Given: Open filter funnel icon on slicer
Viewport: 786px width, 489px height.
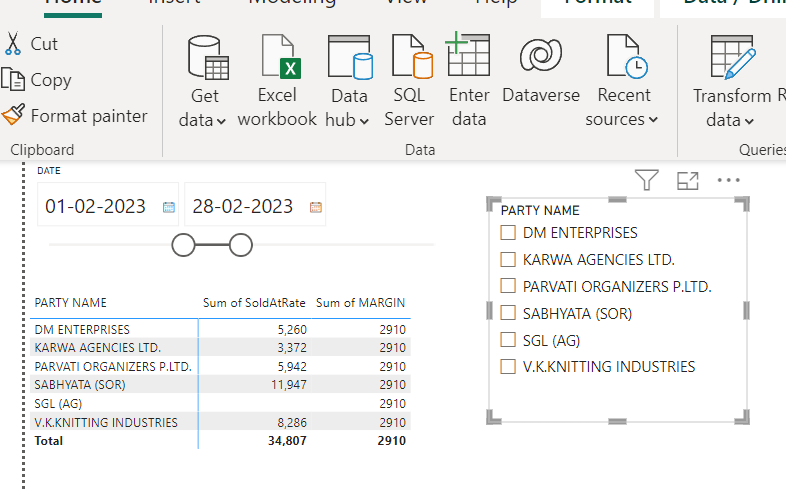Looking at the screenshot, I should (x=647, y=180).
